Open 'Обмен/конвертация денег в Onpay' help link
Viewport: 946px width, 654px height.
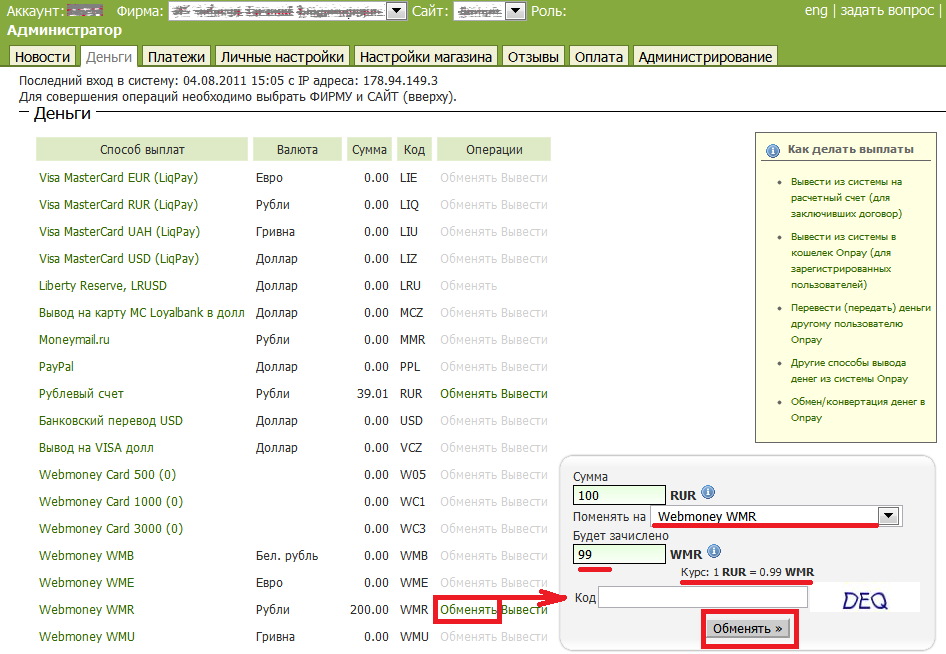[857, 410]
